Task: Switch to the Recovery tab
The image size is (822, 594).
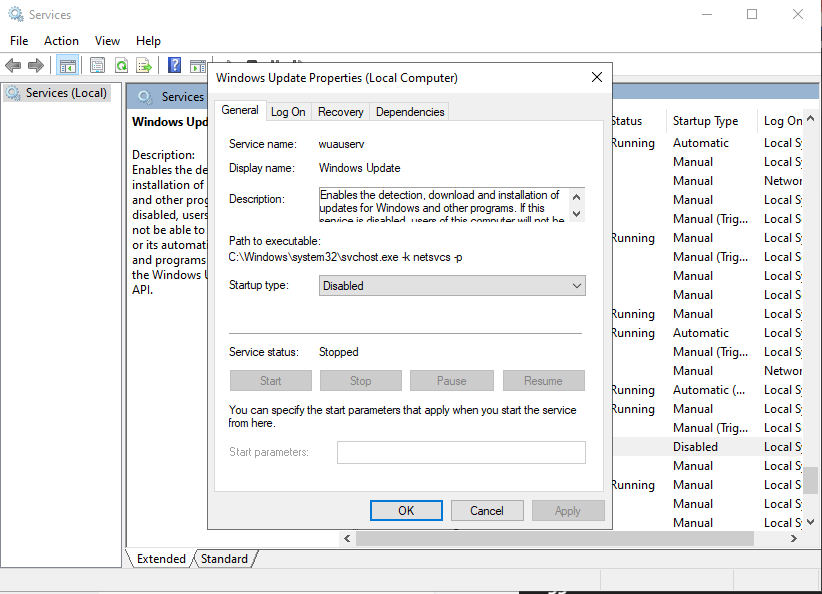Action: coord(340,112)
